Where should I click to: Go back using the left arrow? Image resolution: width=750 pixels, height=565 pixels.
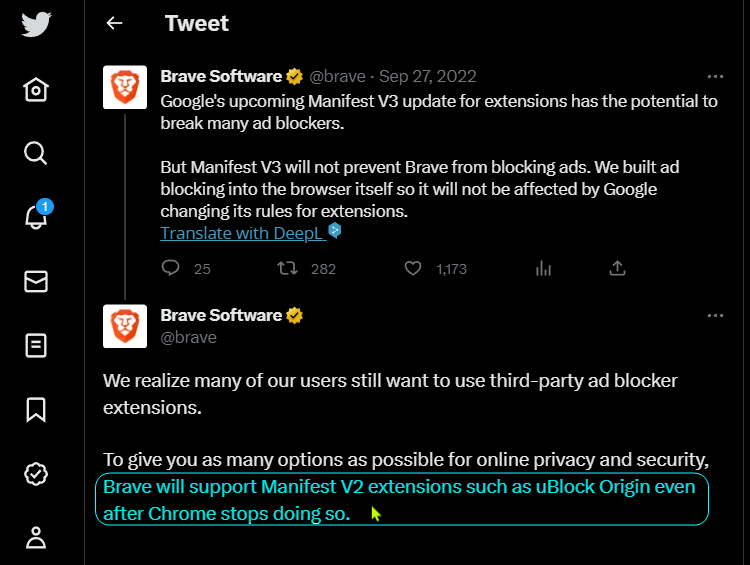[114, 23]
